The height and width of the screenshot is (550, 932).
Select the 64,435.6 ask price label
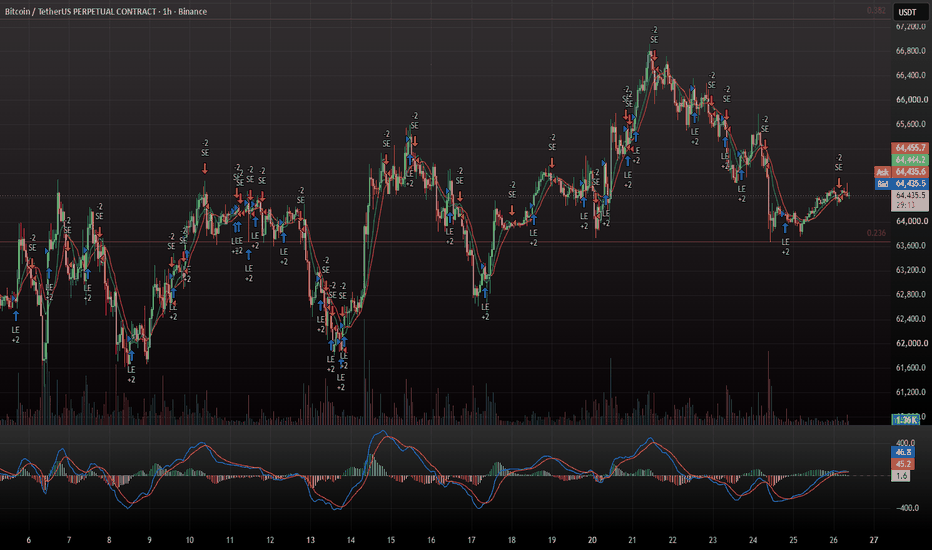[910, 172]
